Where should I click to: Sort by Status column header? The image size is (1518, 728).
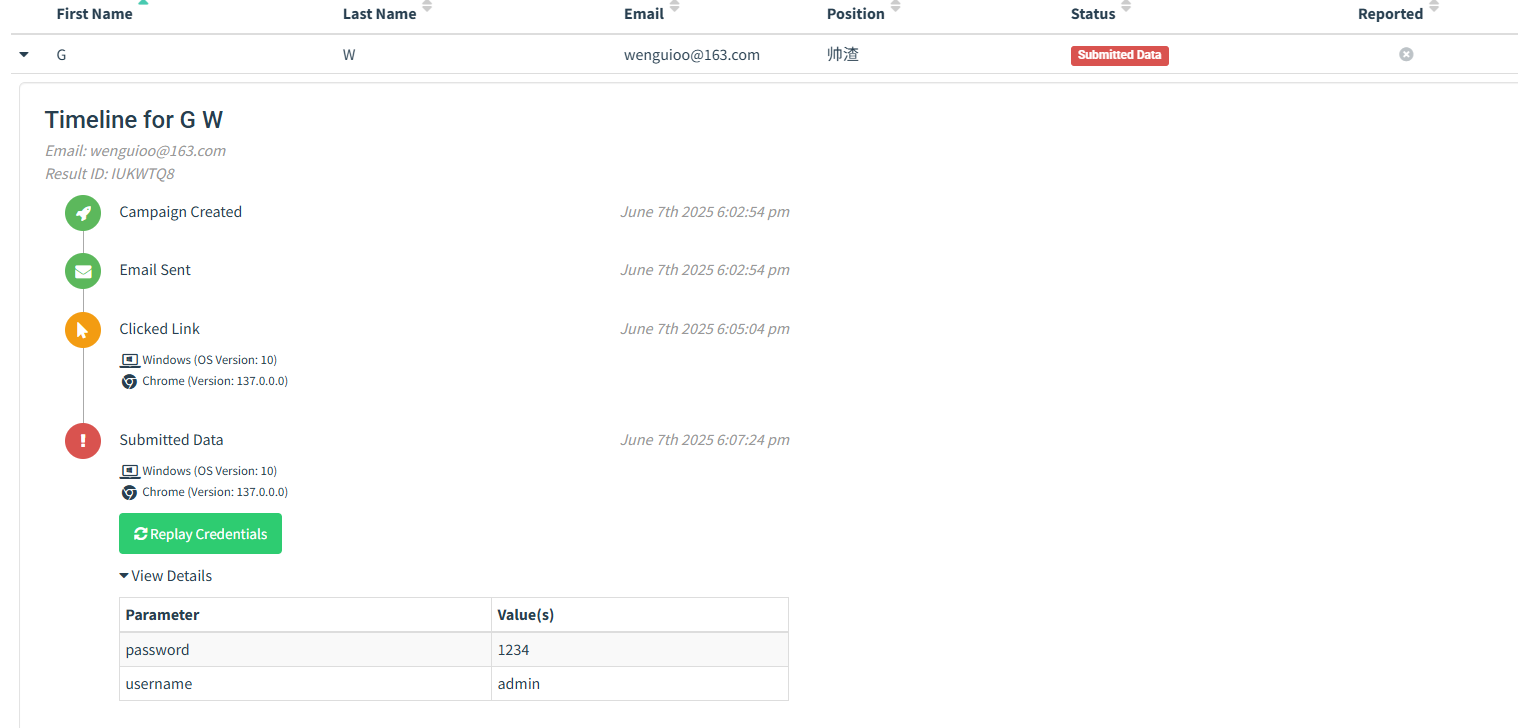pyautogui.click(x=1093, y=14)
